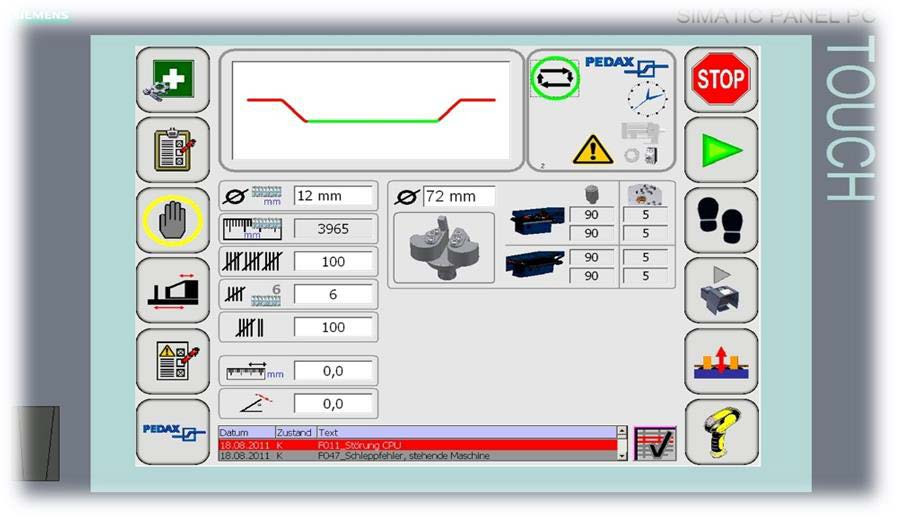Open the clock time settings icon
This screenshot has width=898, height=519.
pos(646,100)
